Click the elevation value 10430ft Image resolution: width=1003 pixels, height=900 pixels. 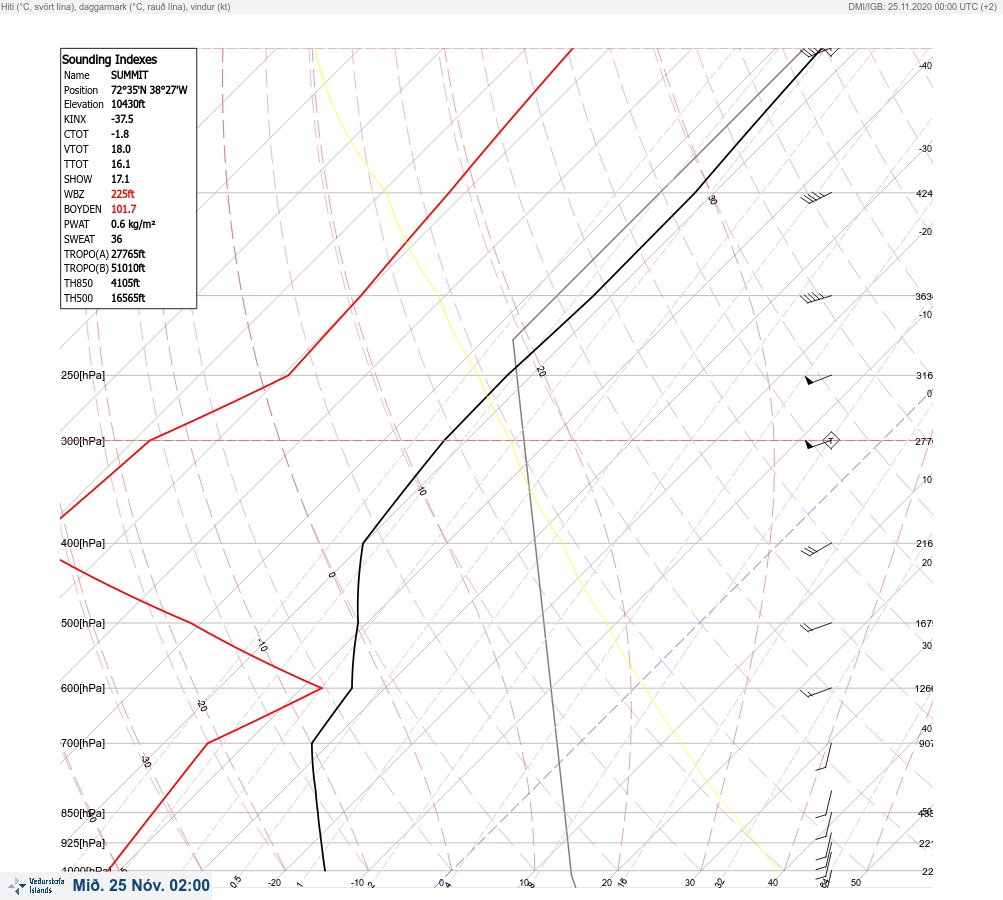(x=128, y=104)
